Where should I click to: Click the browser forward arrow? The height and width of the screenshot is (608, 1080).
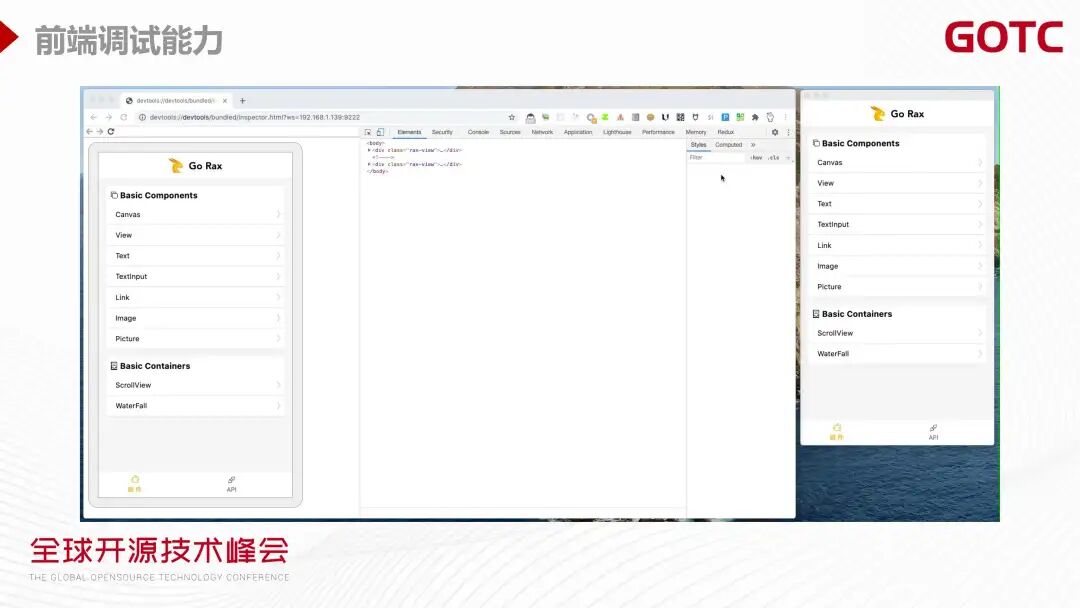click(x=108, y=117)
